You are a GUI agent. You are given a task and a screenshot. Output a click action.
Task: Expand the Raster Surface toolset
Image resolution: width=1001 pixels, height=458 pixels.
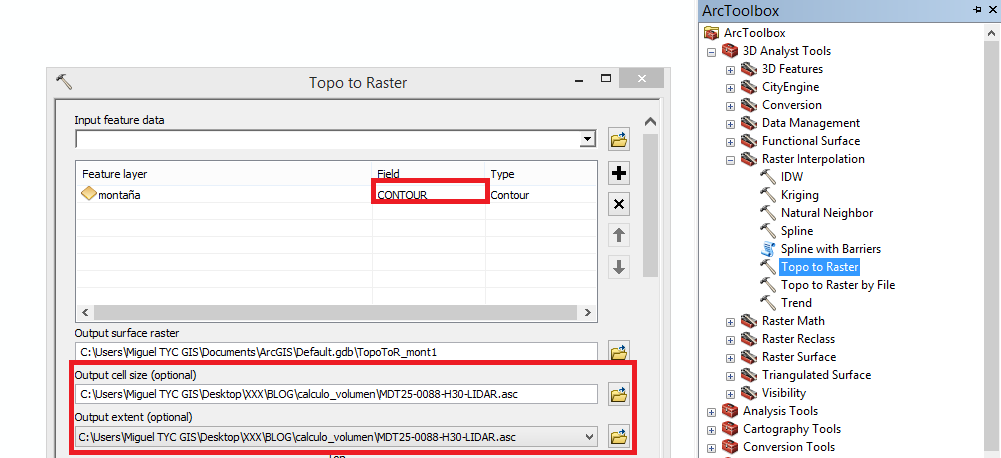[731, 357]
